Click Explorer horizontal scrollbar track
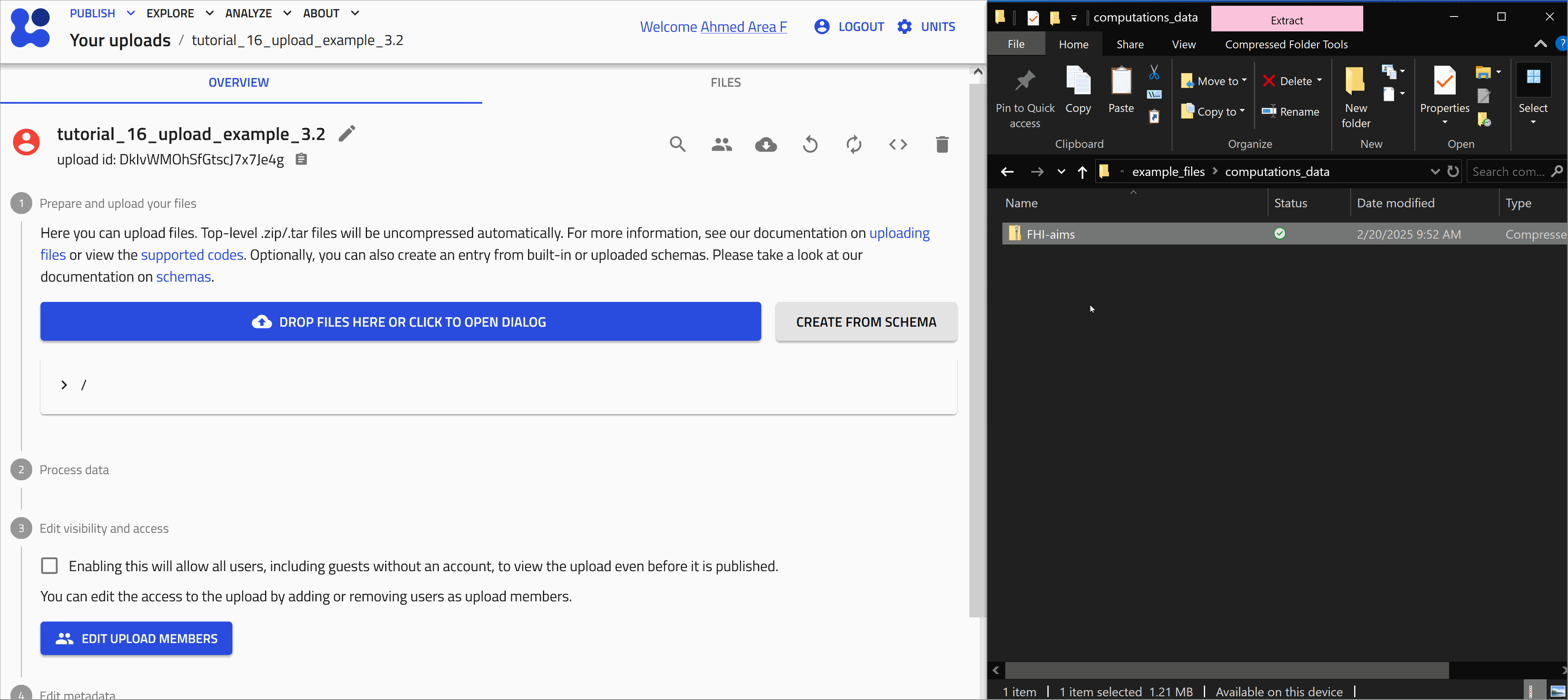 (1504, 670)
